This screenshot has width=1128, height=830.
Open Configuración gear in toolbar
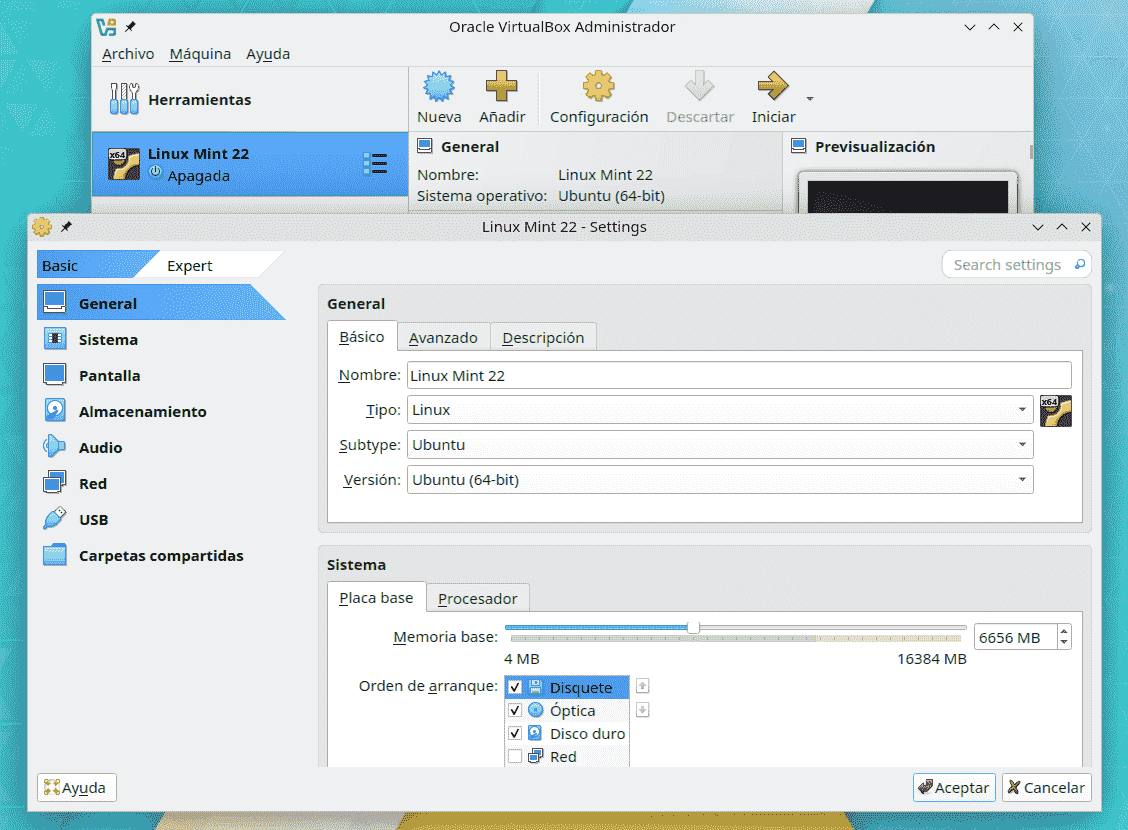pyautogui.click(x=599, y=86)
